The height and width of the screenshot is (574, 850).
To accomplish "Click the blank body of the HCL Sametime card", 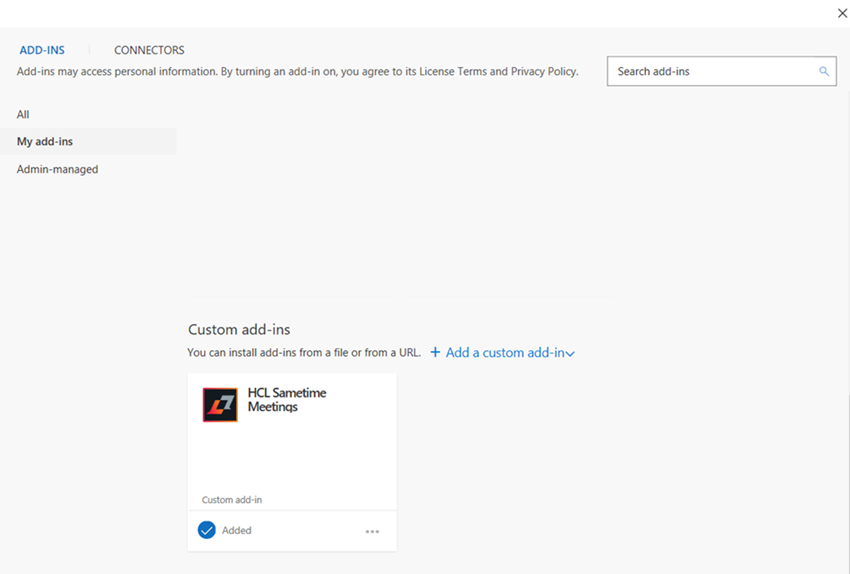I will pyautogui.click(x=292, y=455).
